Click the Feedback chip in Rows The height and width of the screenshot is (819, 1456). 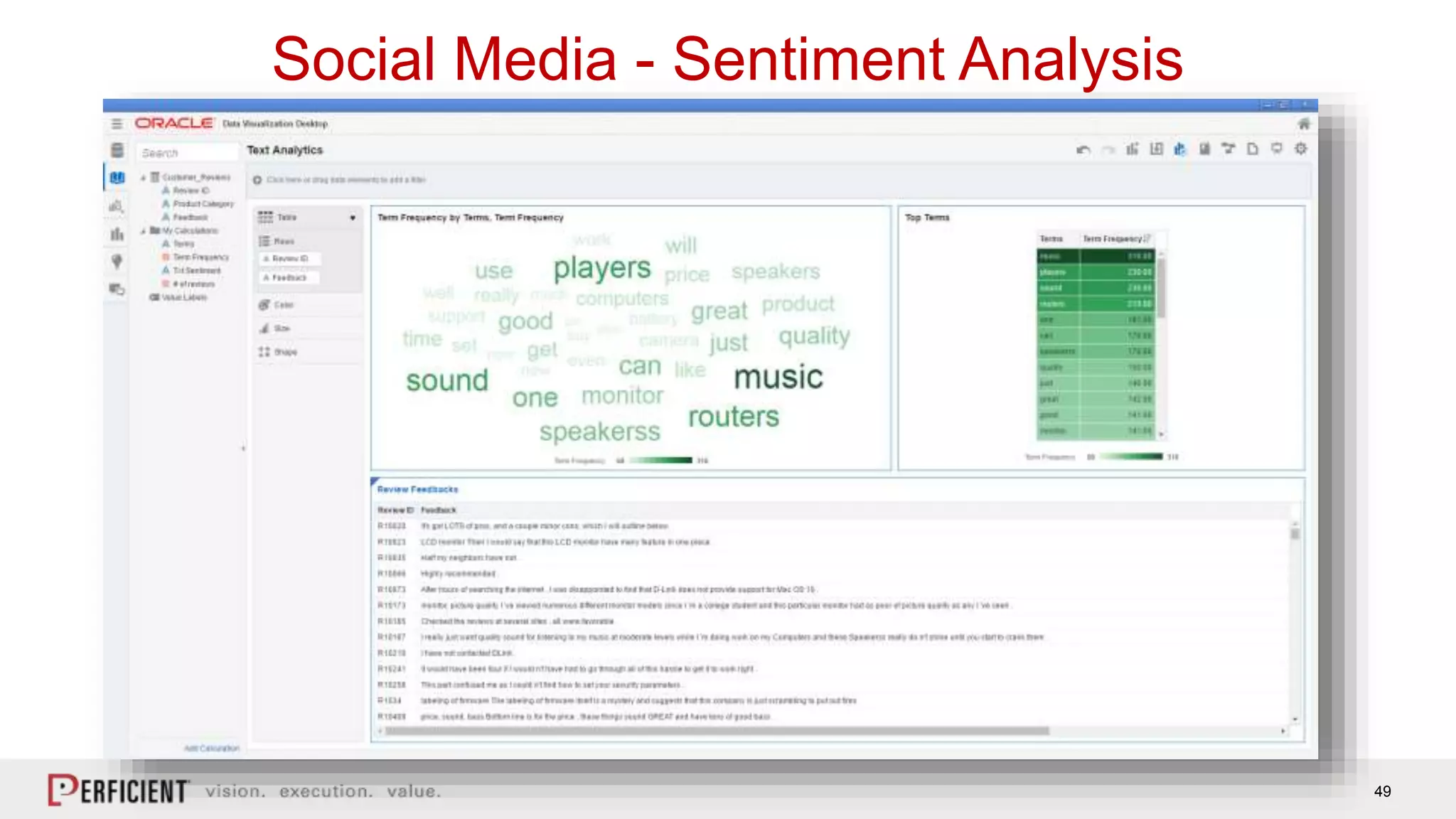point(289,278)
